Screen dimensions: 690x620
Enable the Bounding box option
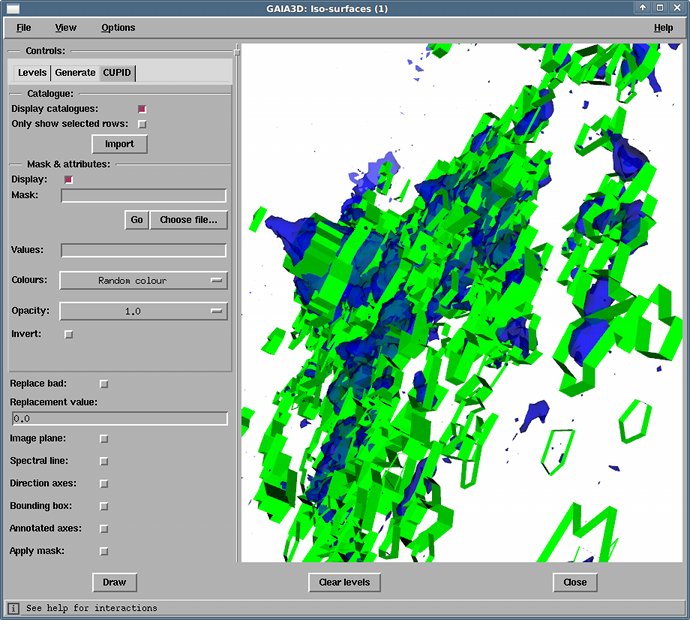tap(104, 506)
